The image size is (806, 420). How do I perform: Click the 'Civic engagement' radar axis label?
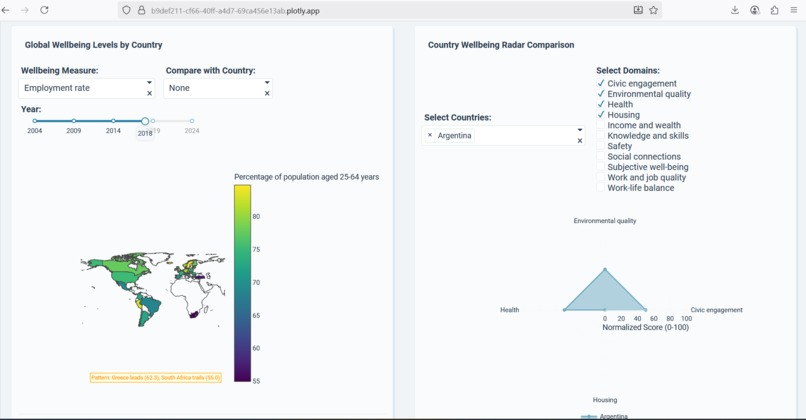tap(717, 310)
